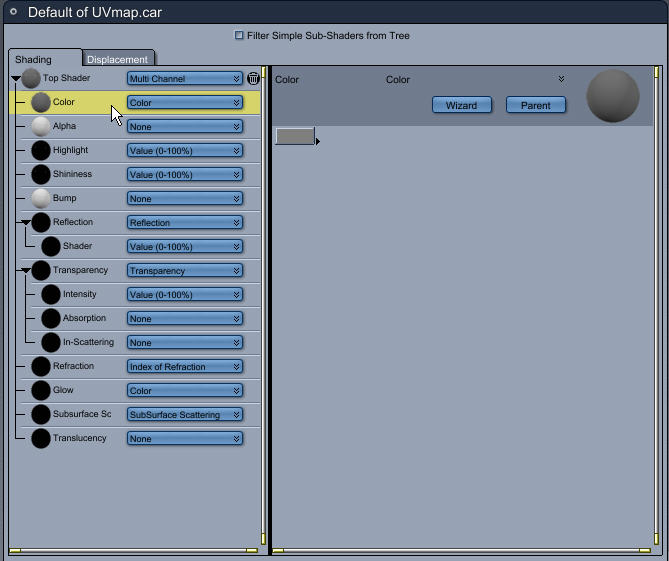Collapse the Reflection tree node
669x561 pixels.
(26, 222)
